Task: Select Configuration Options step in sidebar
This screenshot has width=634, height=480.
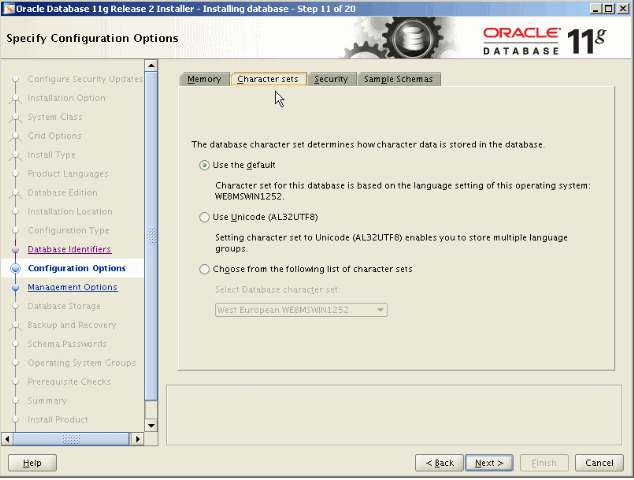Action: [x=76, y=269]
